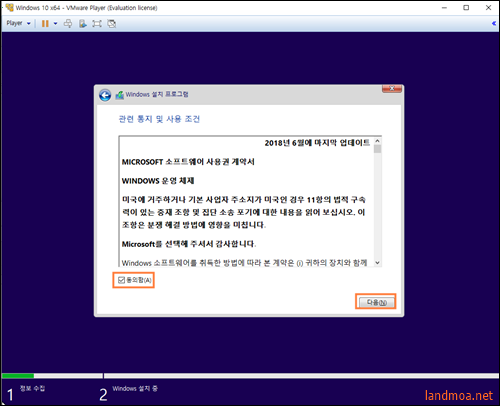Minimize the VMware Player window

point(444,8)
